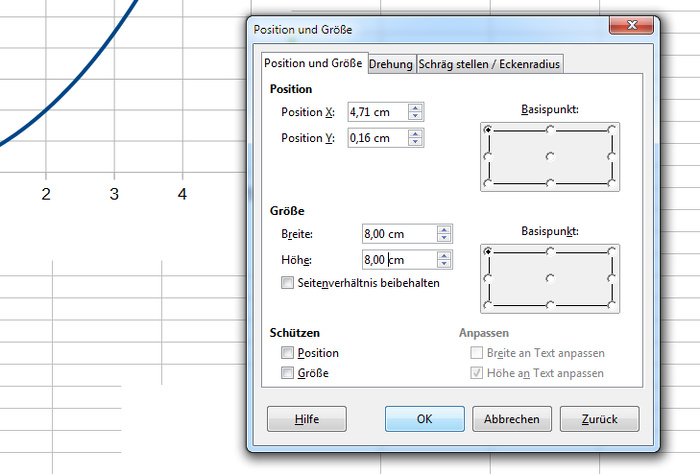Select bottom-right base point for Position
Image resolution: width=700 pixels, height=474 pixels.
coord(612,183)
